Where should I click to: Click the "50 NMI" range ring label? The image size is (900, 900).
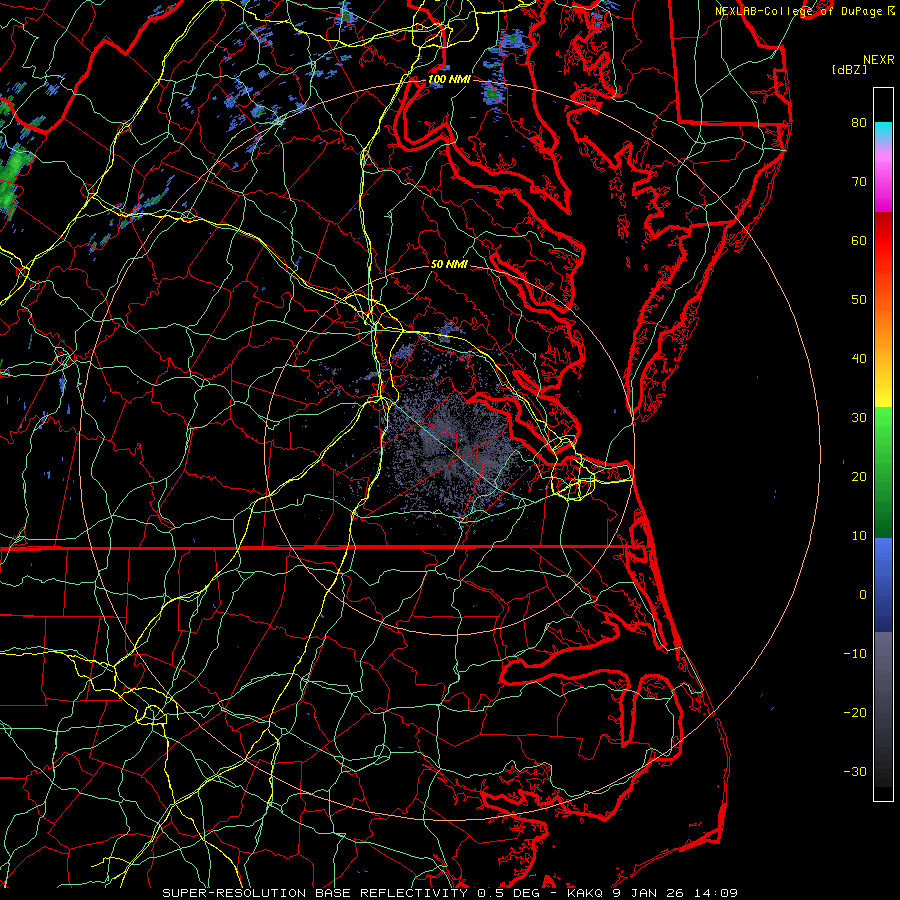[449, 265]
